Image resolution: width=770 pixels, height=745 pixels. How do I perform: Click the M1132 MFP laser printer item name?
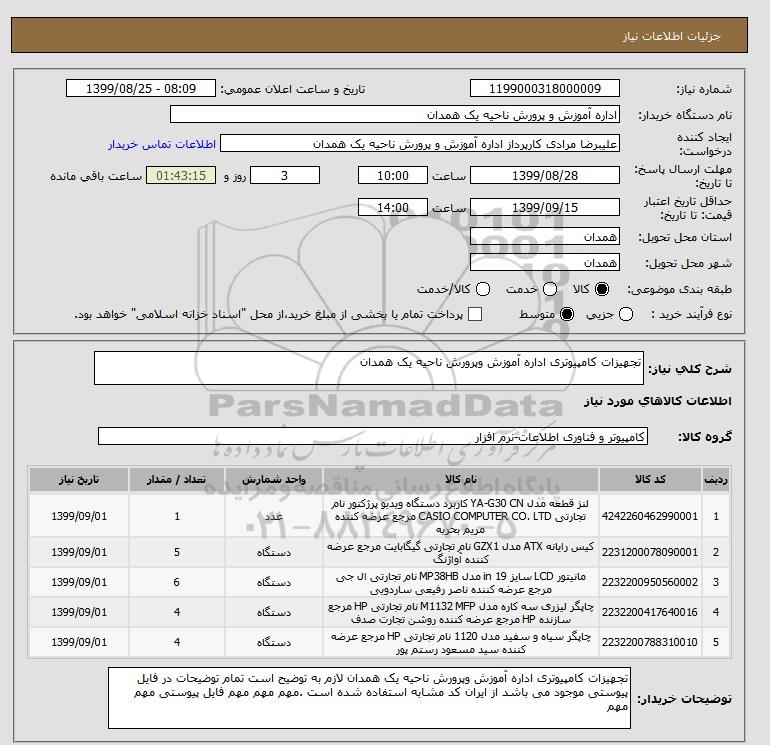(461, 612)
